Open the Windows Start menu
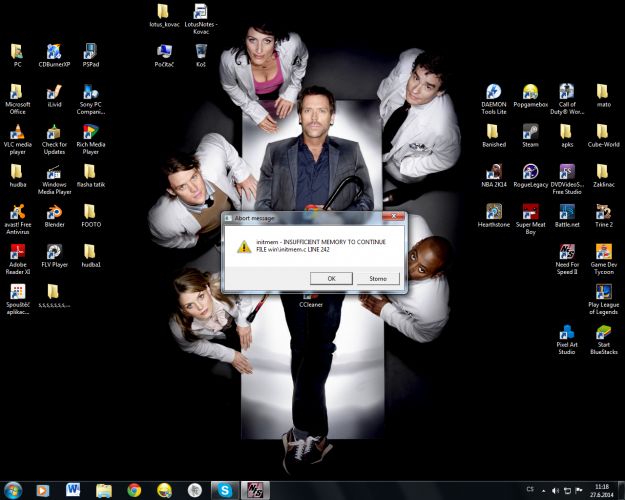Image resolution: width=625 pixels, height=500 pixels. coord(13,490)
